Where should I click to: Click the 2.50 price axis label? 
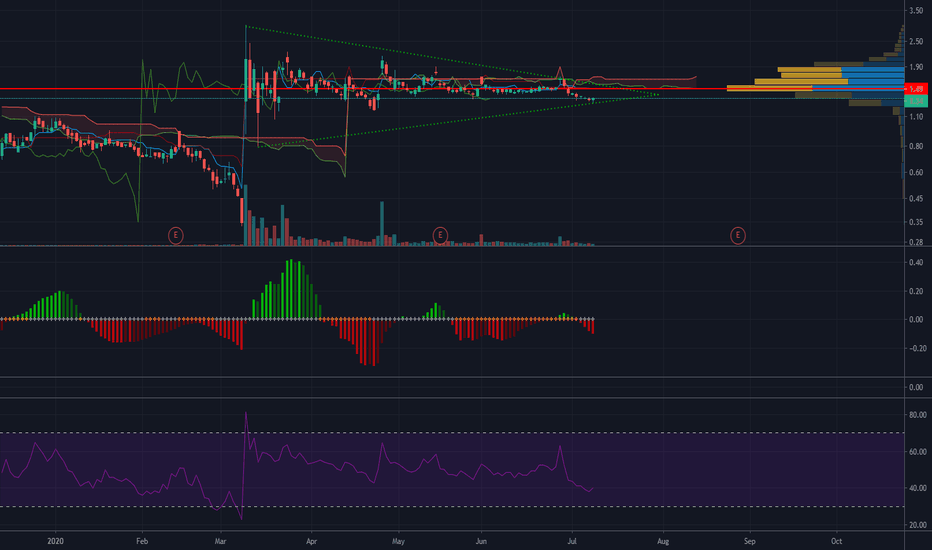click(x=916, y=42)
